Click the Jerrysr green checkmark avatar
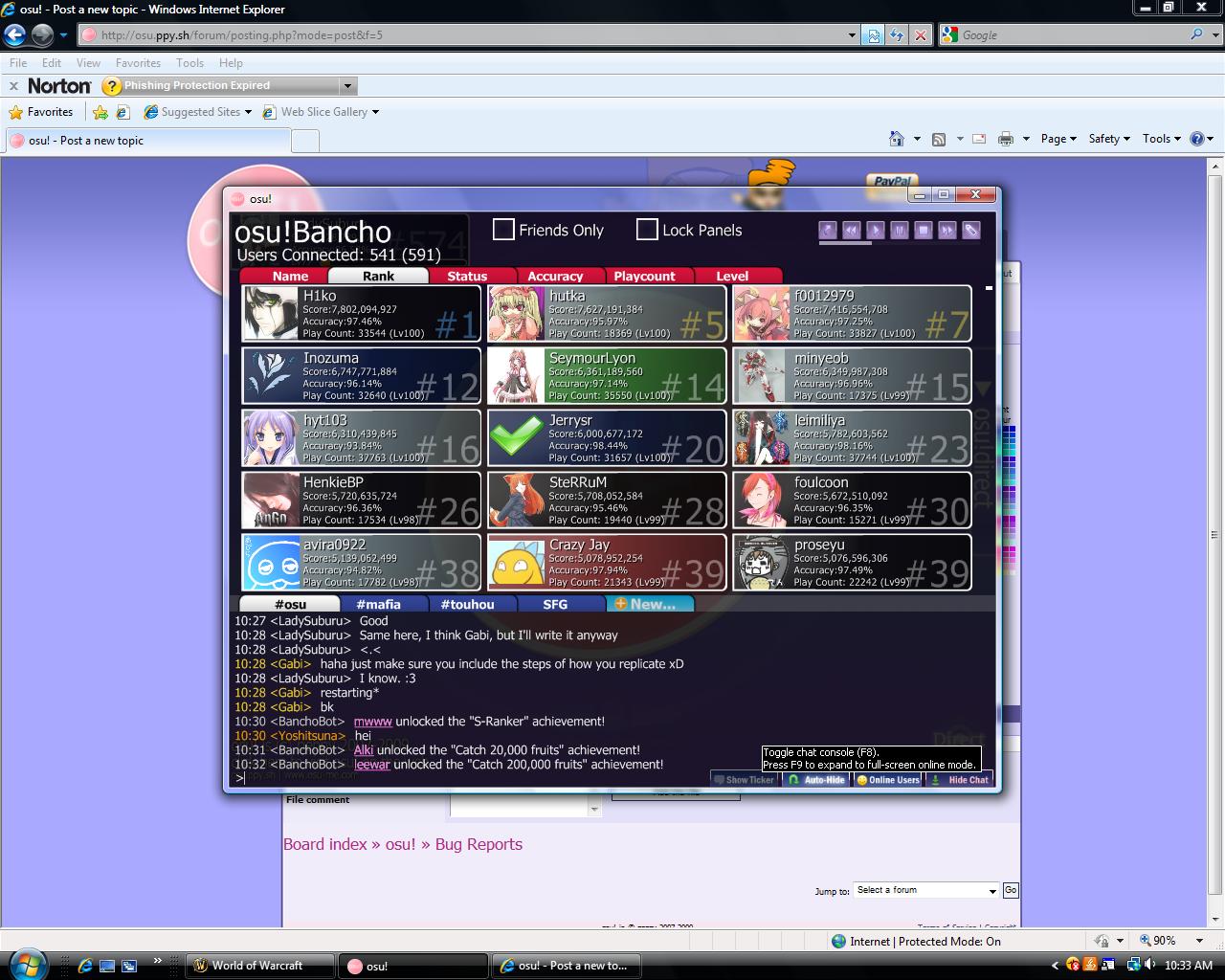This screenshot has width=1225, height=980. (x=516, y=438)
